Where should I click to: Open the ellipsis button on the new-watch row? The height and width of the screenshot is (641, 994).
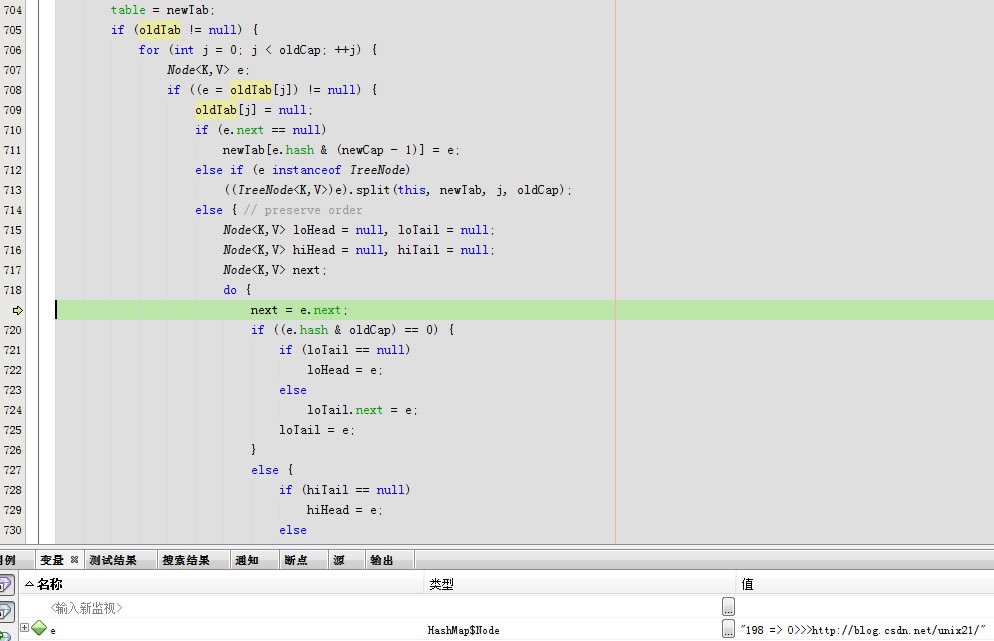pos(728,607)
